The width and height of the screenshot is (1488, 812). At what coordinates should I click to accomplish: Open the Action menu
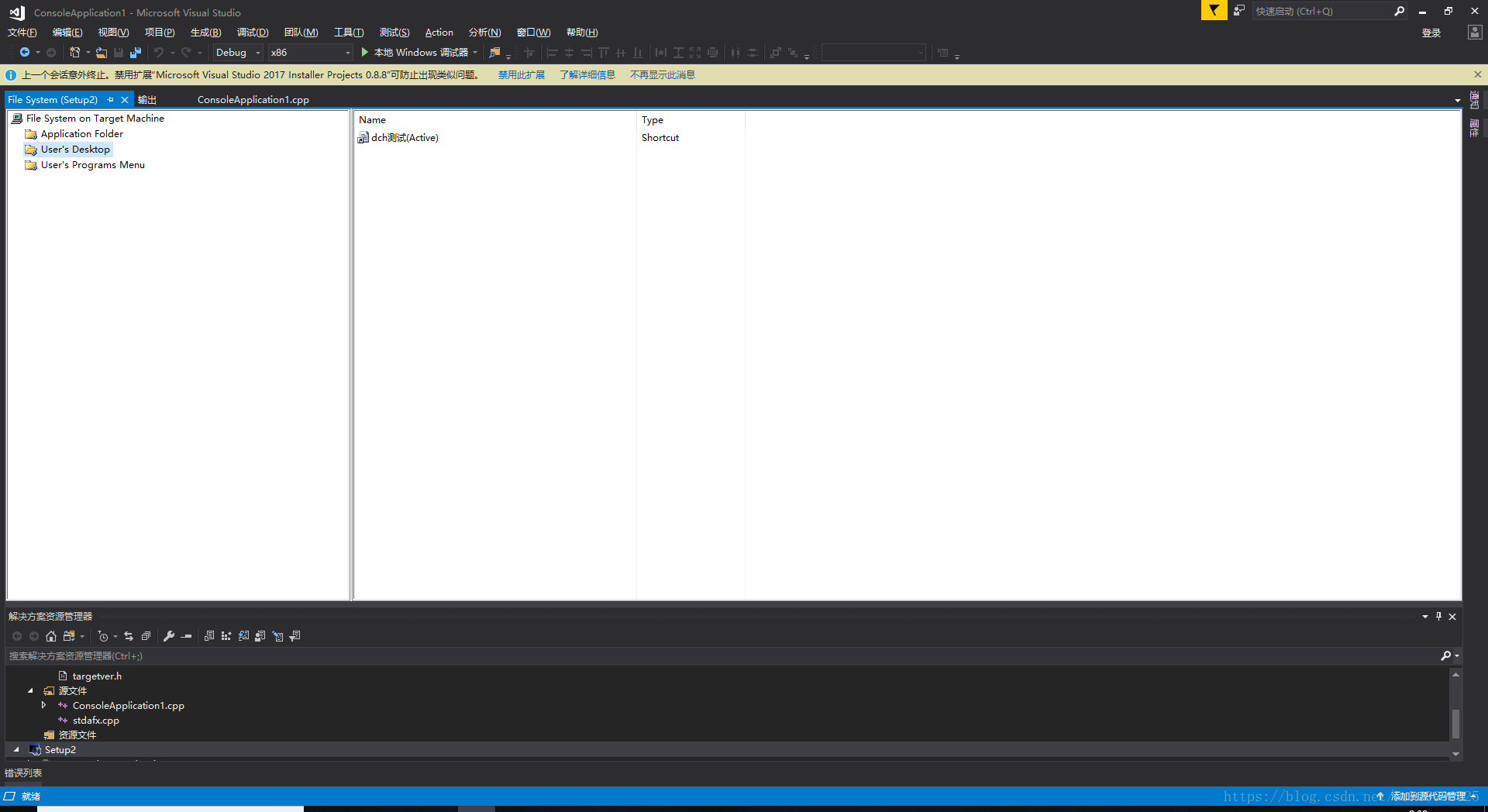[439, 33]
